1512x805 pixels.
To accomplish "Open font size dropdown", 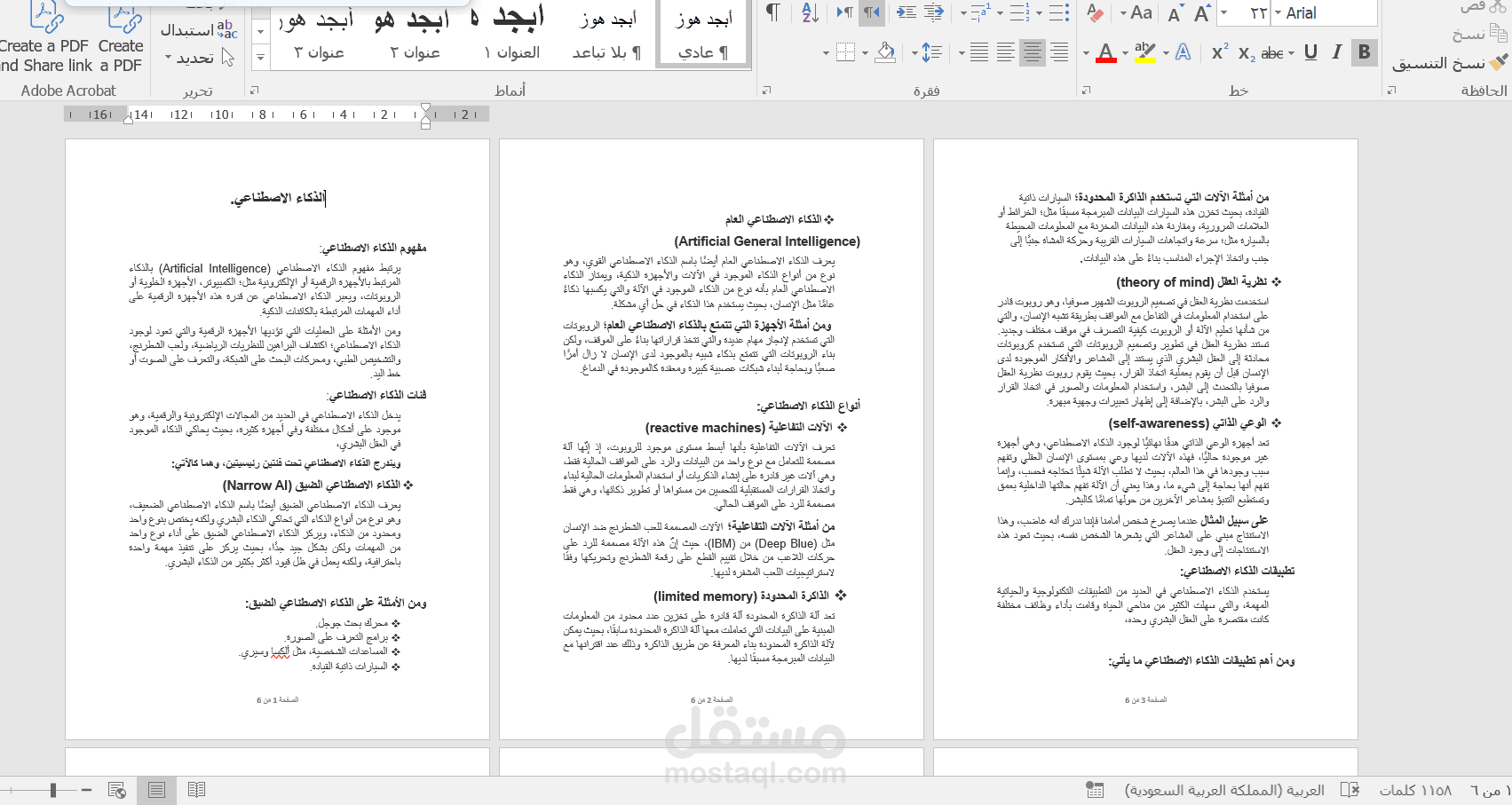I will pyautogui.click(x=1223, y=12).
